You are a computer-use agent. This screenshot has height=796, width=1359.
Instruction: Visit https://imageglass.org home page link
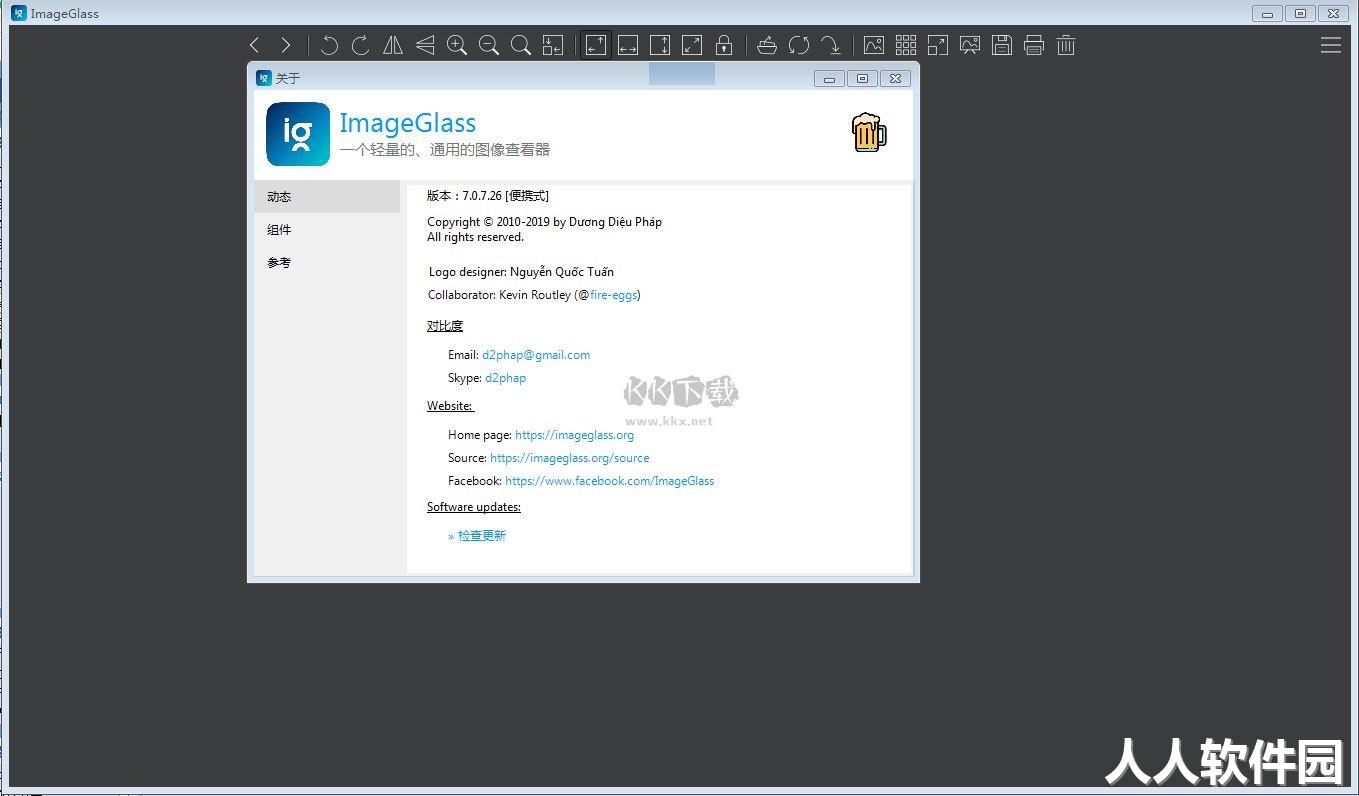[x=574, y=435]
